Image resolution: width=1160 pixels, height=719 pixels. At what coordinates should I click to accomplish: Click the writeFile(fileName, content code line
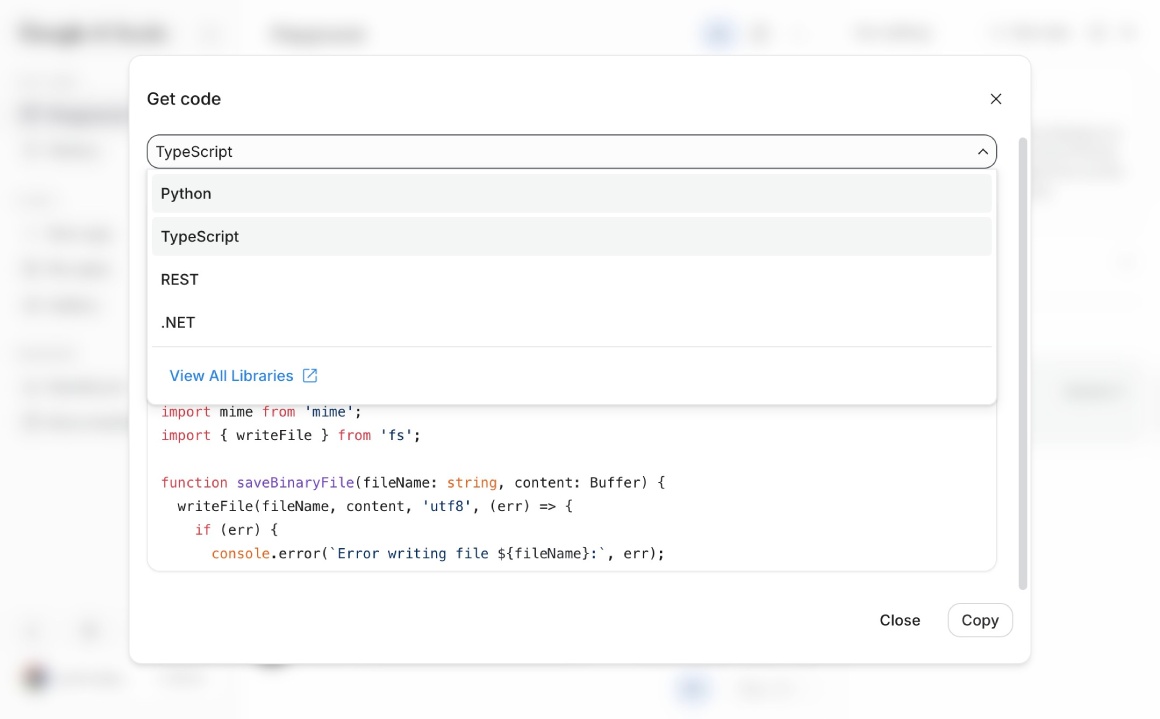coord(375,507)
